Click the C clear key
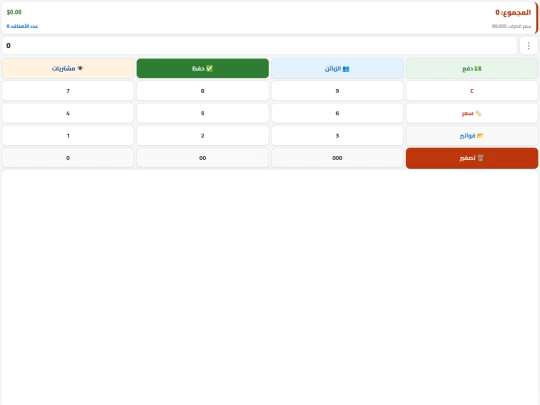 point(472,91)
